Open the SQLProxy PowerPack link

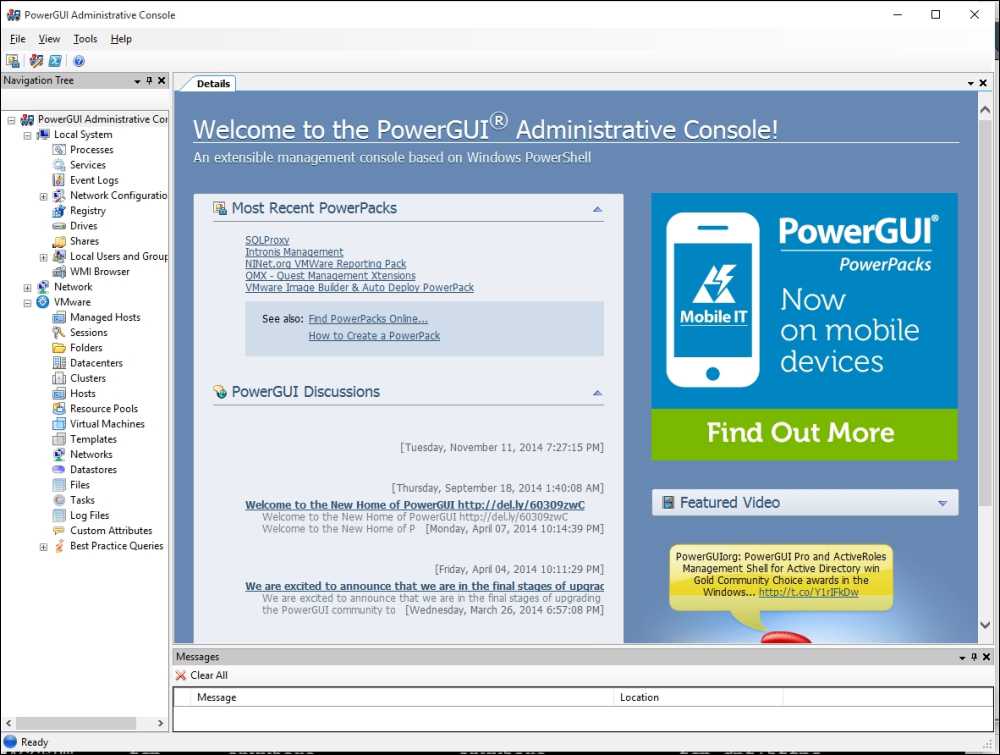[267, 240]
